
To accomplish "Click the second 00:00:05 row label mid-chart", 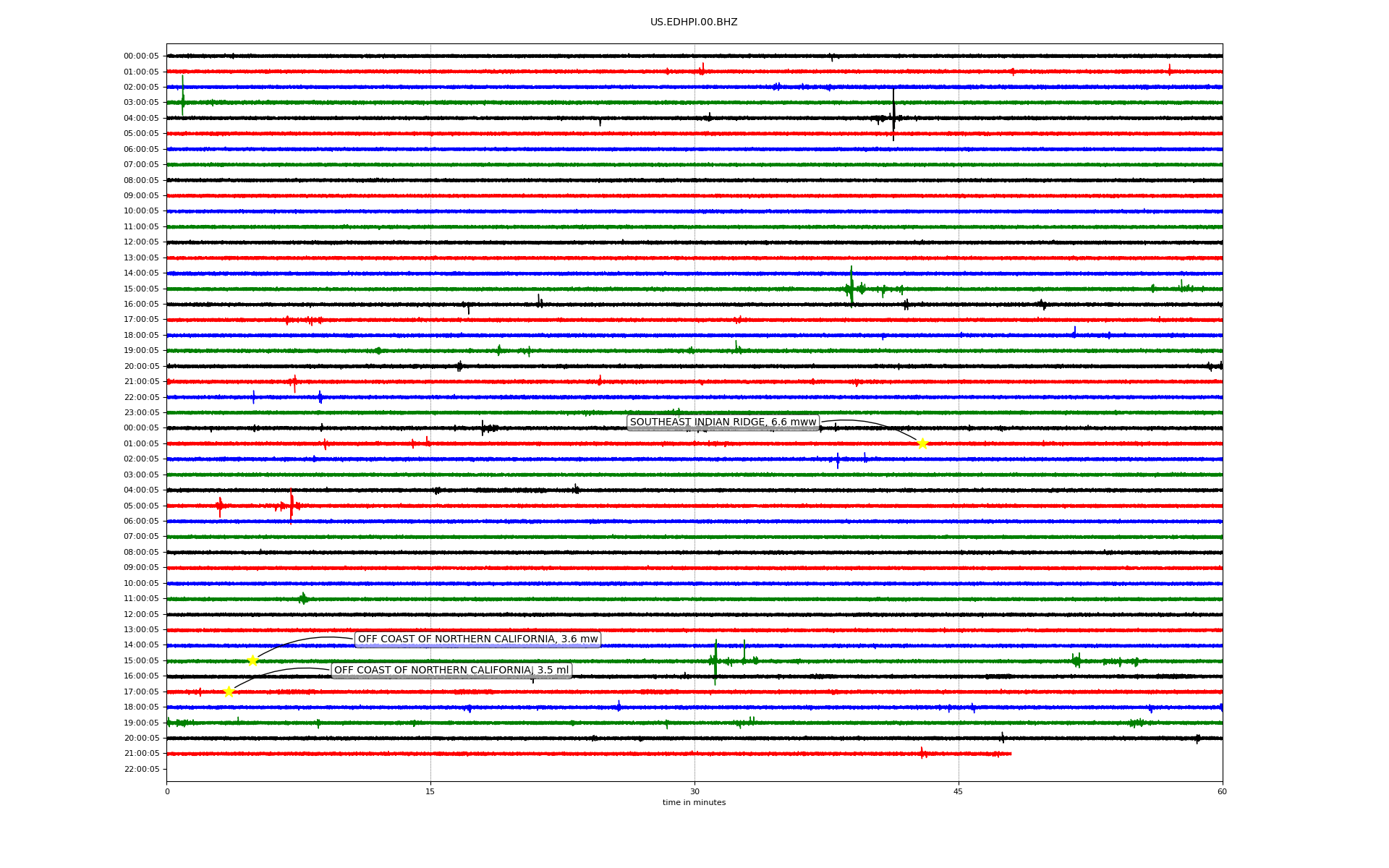I will (141, 428).
